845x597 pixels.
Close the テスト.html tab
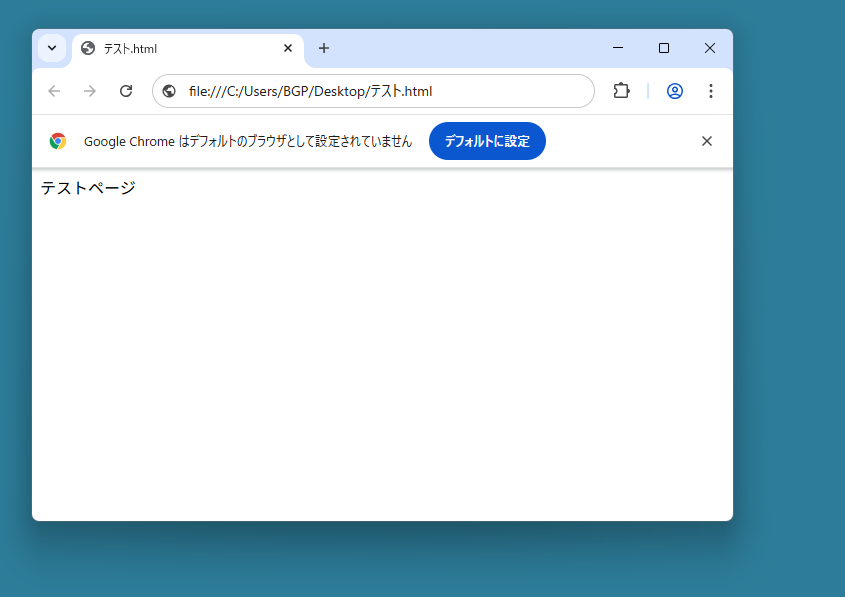[288, 48]
